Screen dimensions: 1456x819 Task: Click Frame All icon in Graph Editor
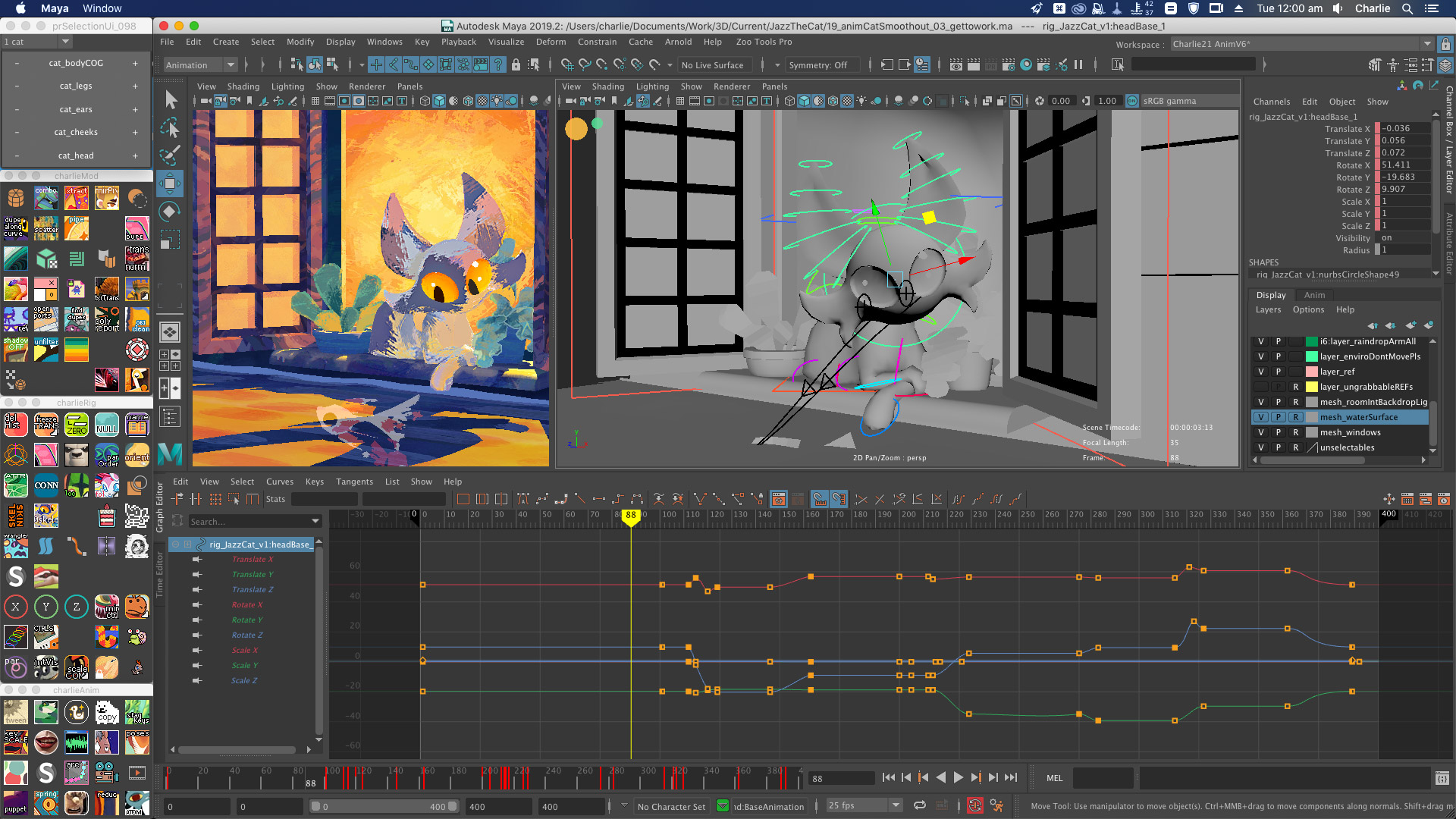(x=463, y=499)
